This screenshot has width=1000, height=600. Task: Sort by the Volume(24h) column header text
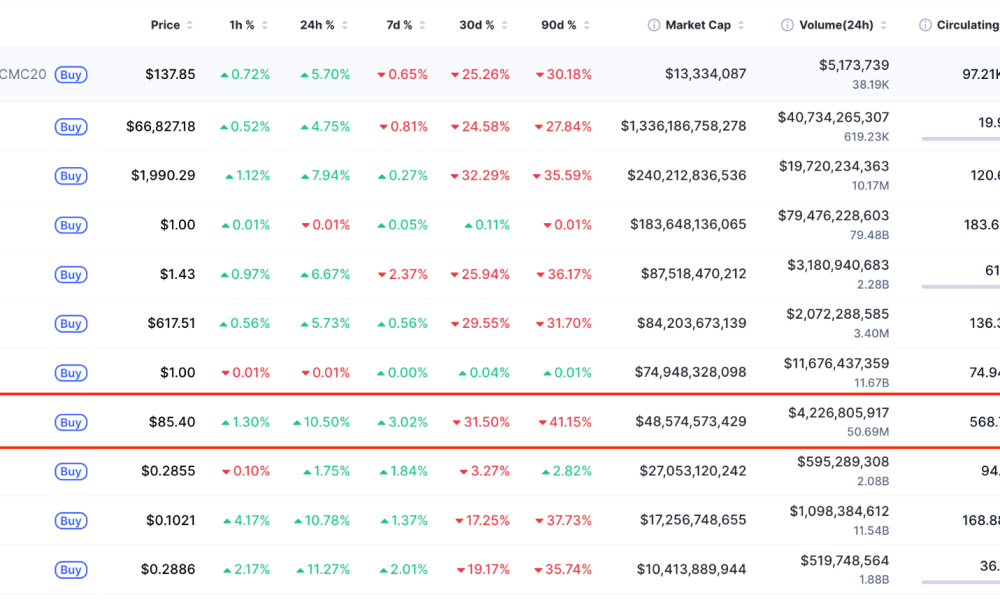(x=836, y=25)
